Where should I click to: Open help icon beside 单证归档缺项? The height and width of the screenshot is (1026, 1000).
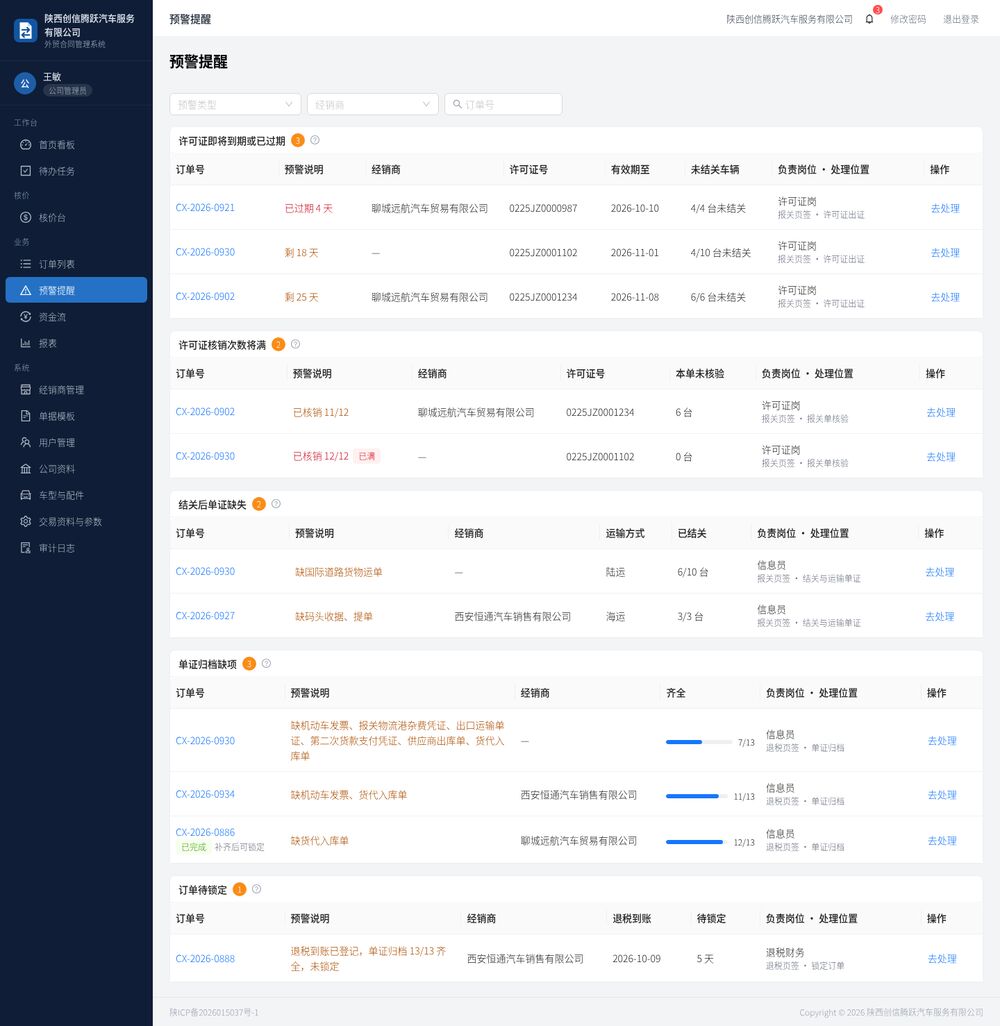click(x=266, y=663)
